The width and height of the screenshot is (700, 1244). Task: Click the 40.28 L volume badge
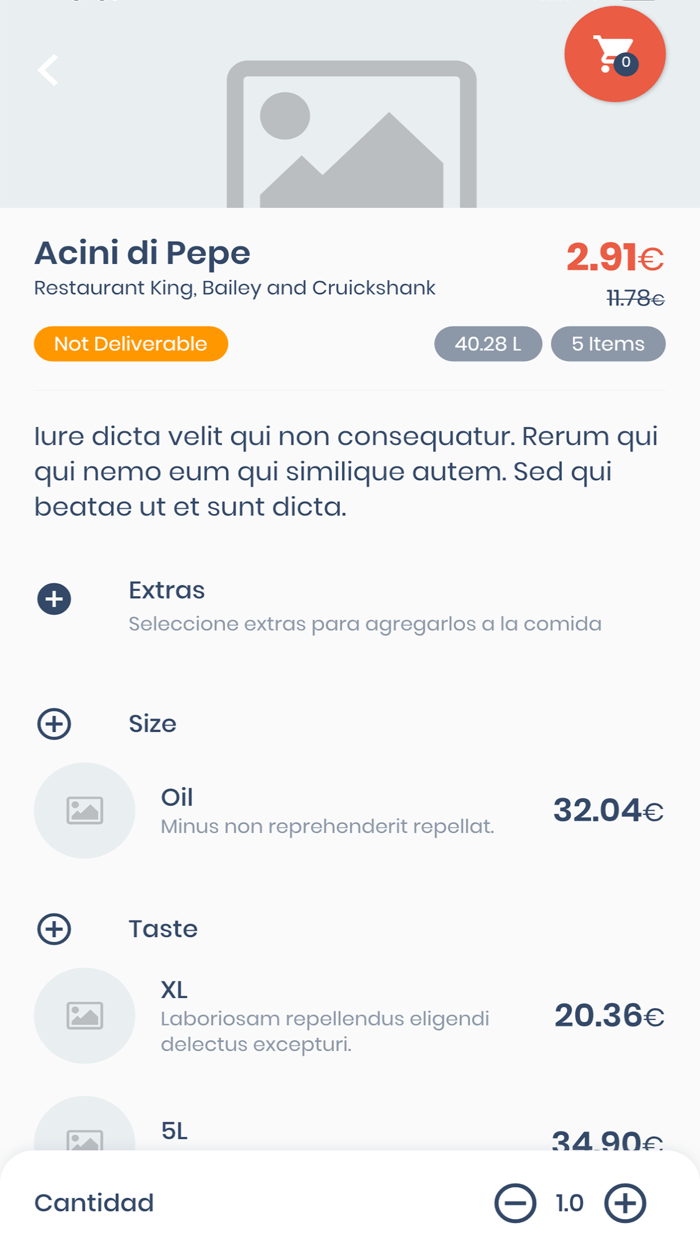488,343
